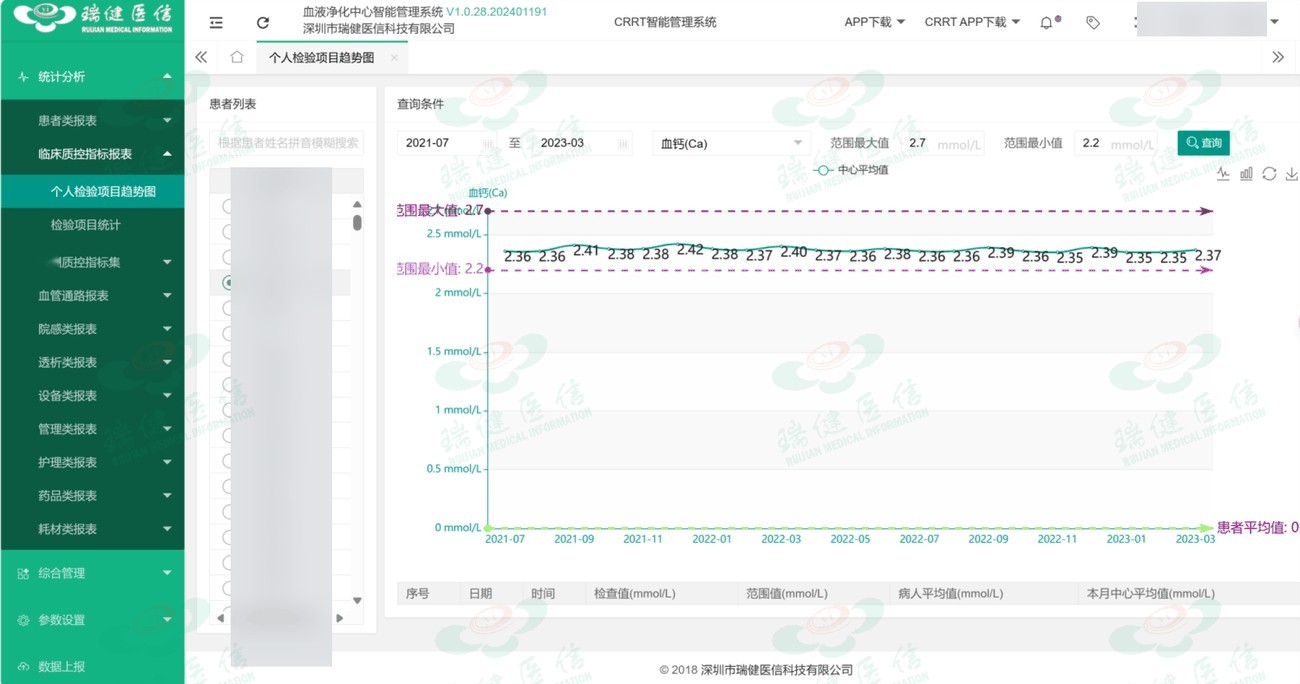
Task: Click the patient list horizontal scroll right arrow
Action: pyautogui.click(x=340, y=619)
